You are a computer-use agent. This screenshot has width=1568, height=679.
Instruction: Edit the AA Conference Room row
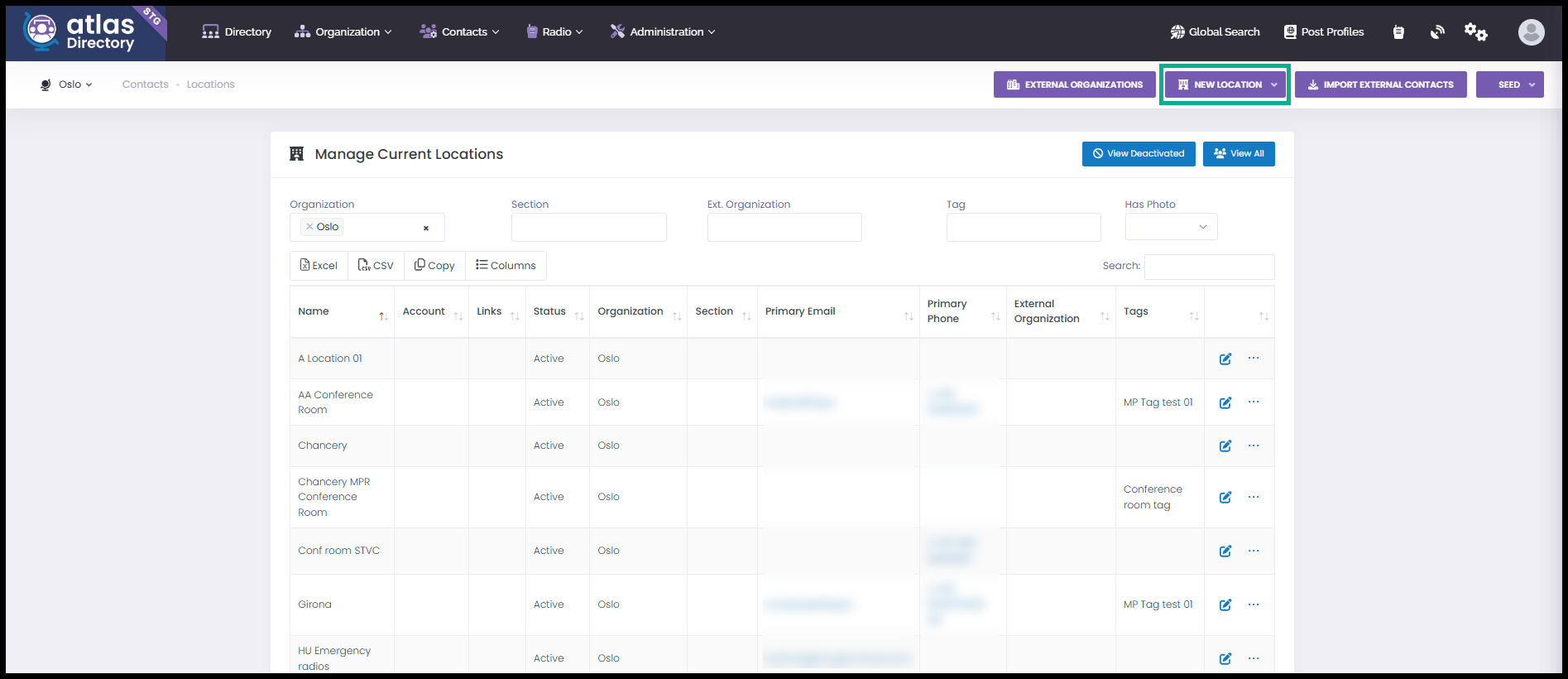(1225, 402)
